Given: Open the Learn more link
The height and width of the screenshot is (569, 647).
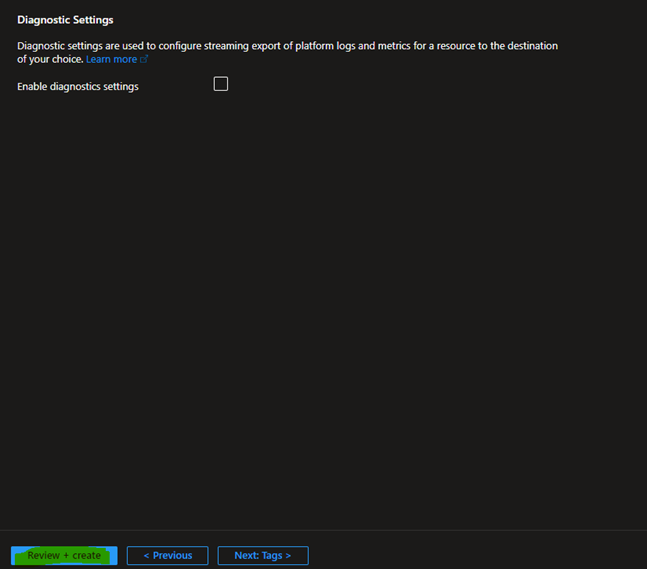Looking at the screenshot, I should [111, 60].
